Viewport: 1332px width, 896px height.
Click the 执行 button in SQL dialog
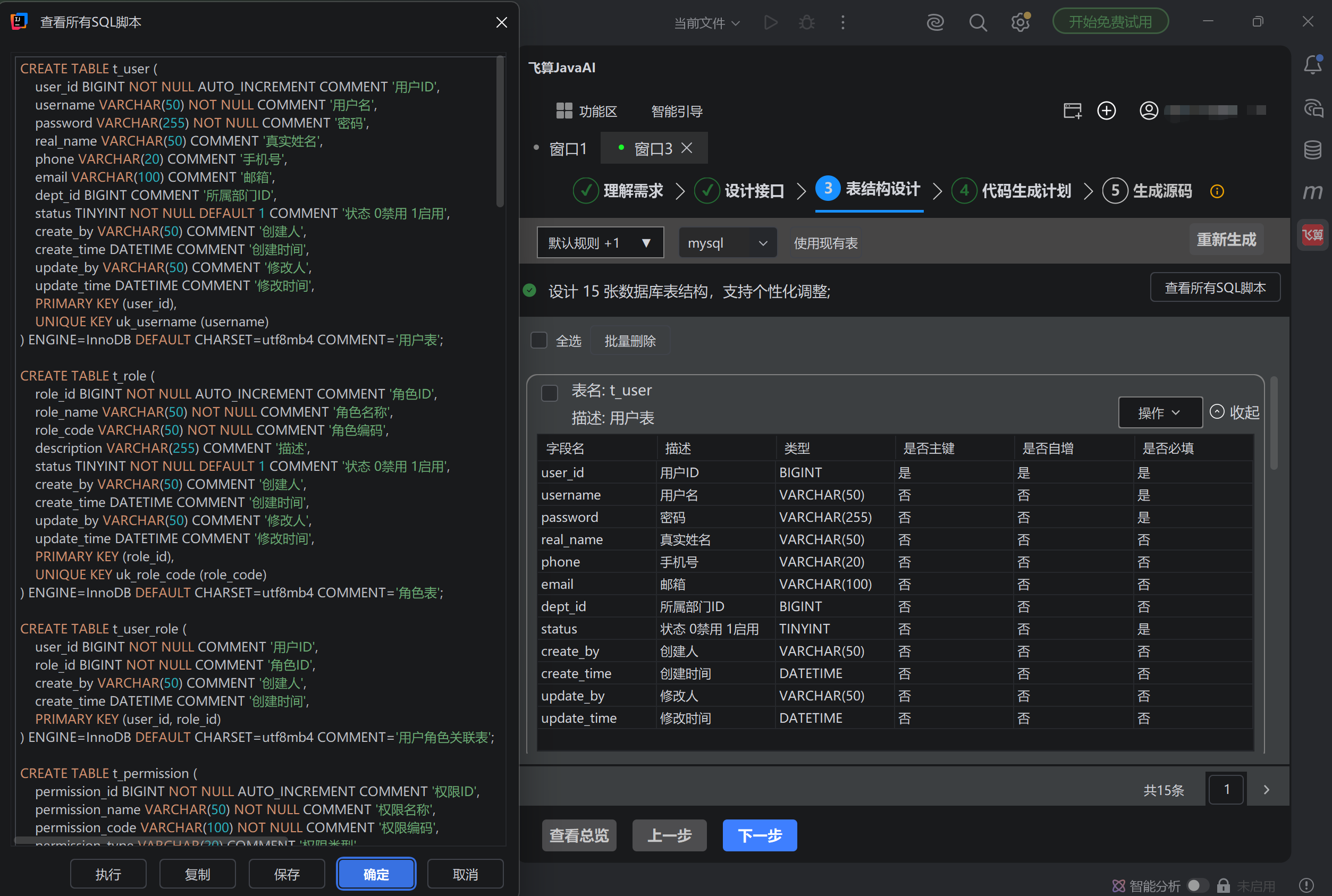tap(108, 874)
